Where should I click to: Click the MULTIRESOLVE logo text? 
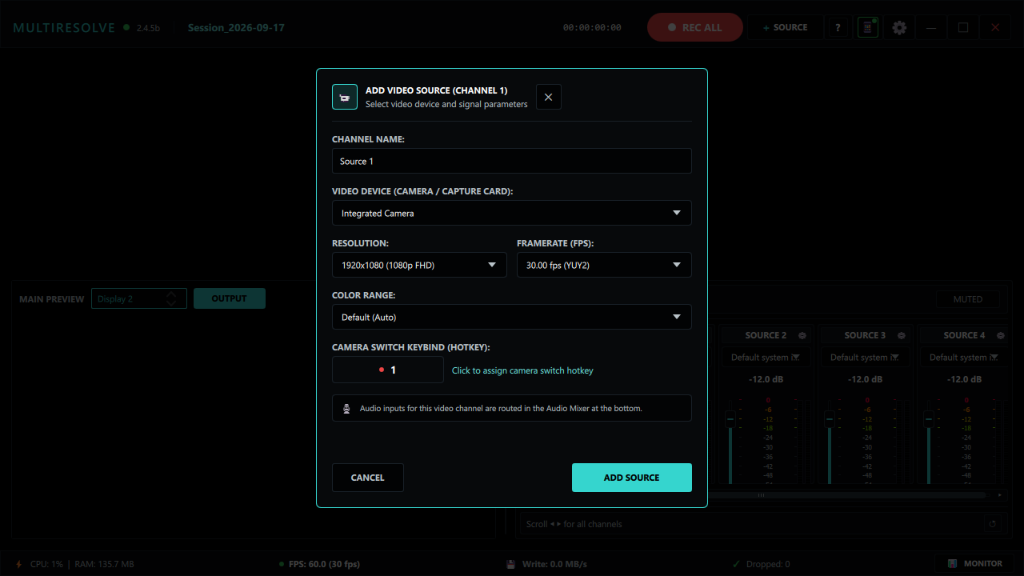click(x=64, y=27)
